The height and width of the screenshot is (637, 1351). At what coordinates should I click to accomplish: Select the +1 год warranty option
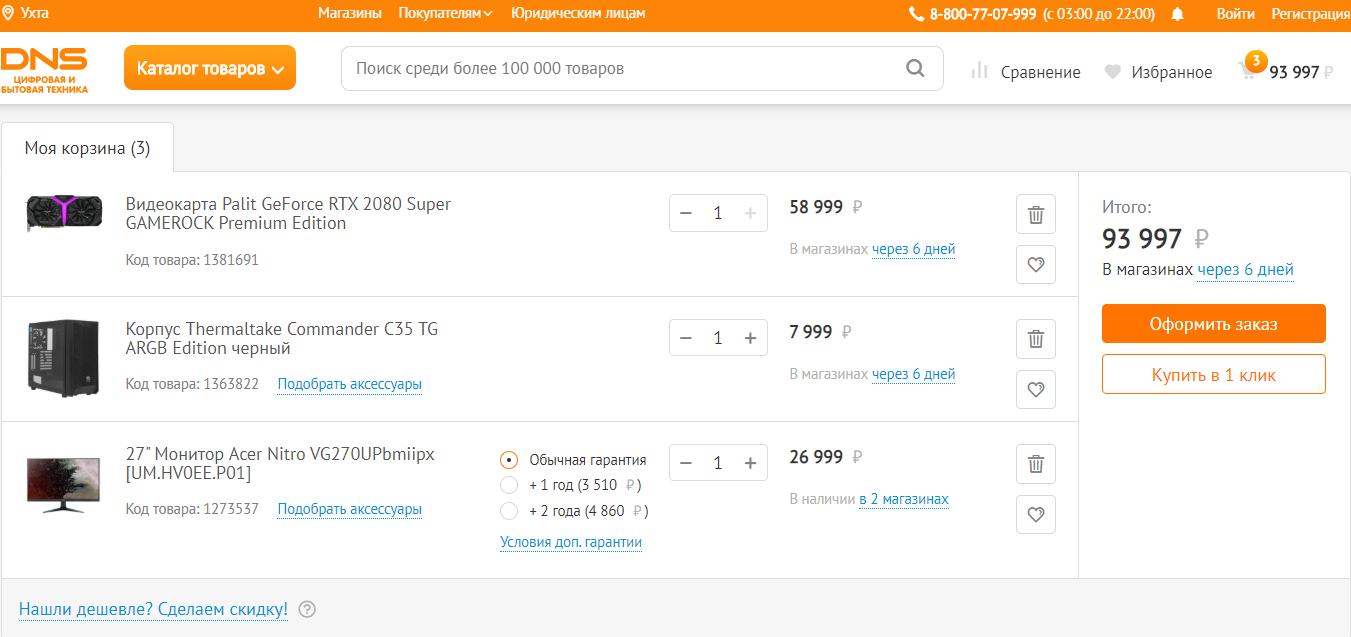click(509, 485)
